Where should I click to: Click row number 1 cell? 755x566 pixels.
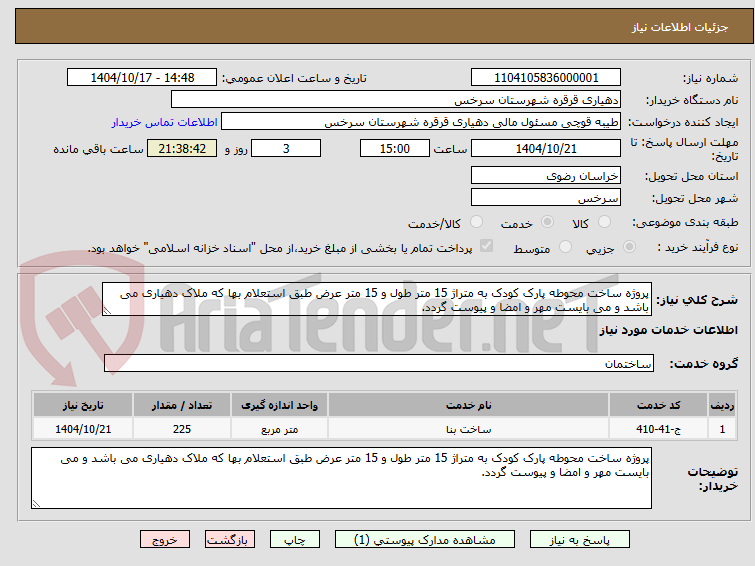(x=722, y=429)
